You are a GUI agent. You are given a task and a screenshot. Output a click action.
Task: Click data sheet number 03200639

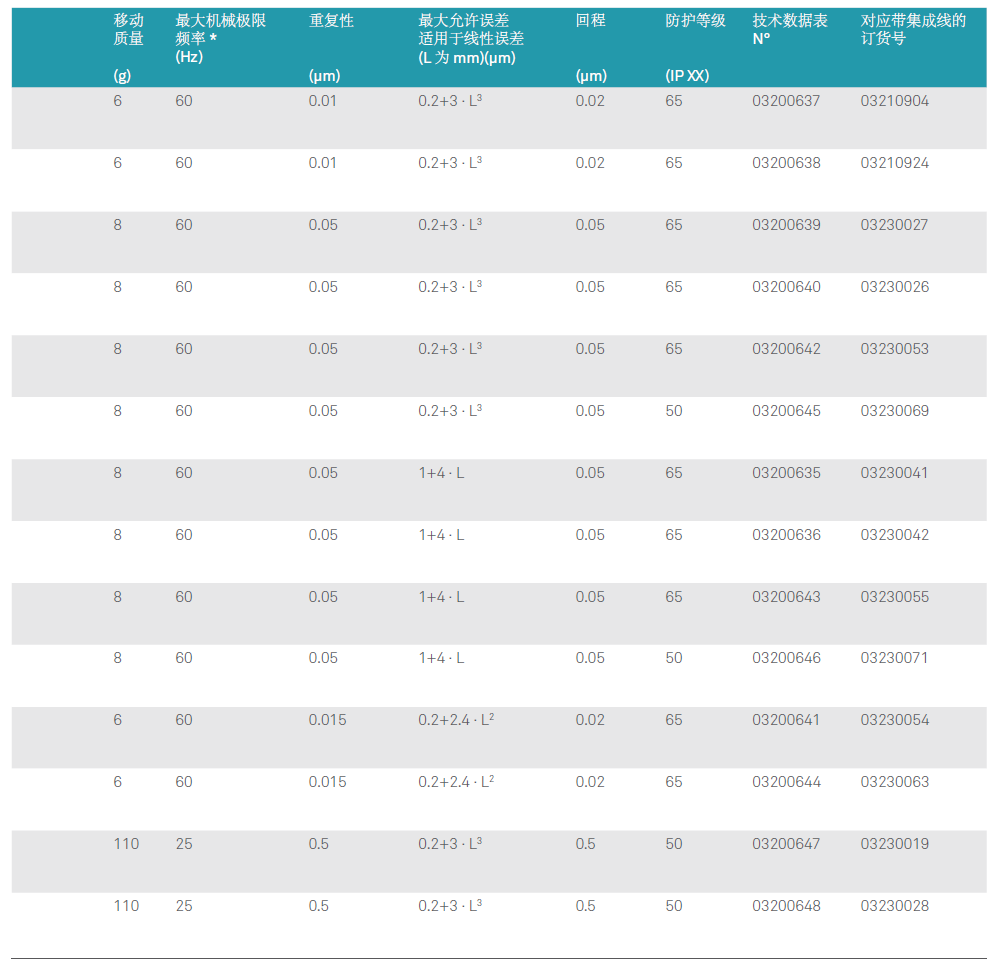pos(786,225)
